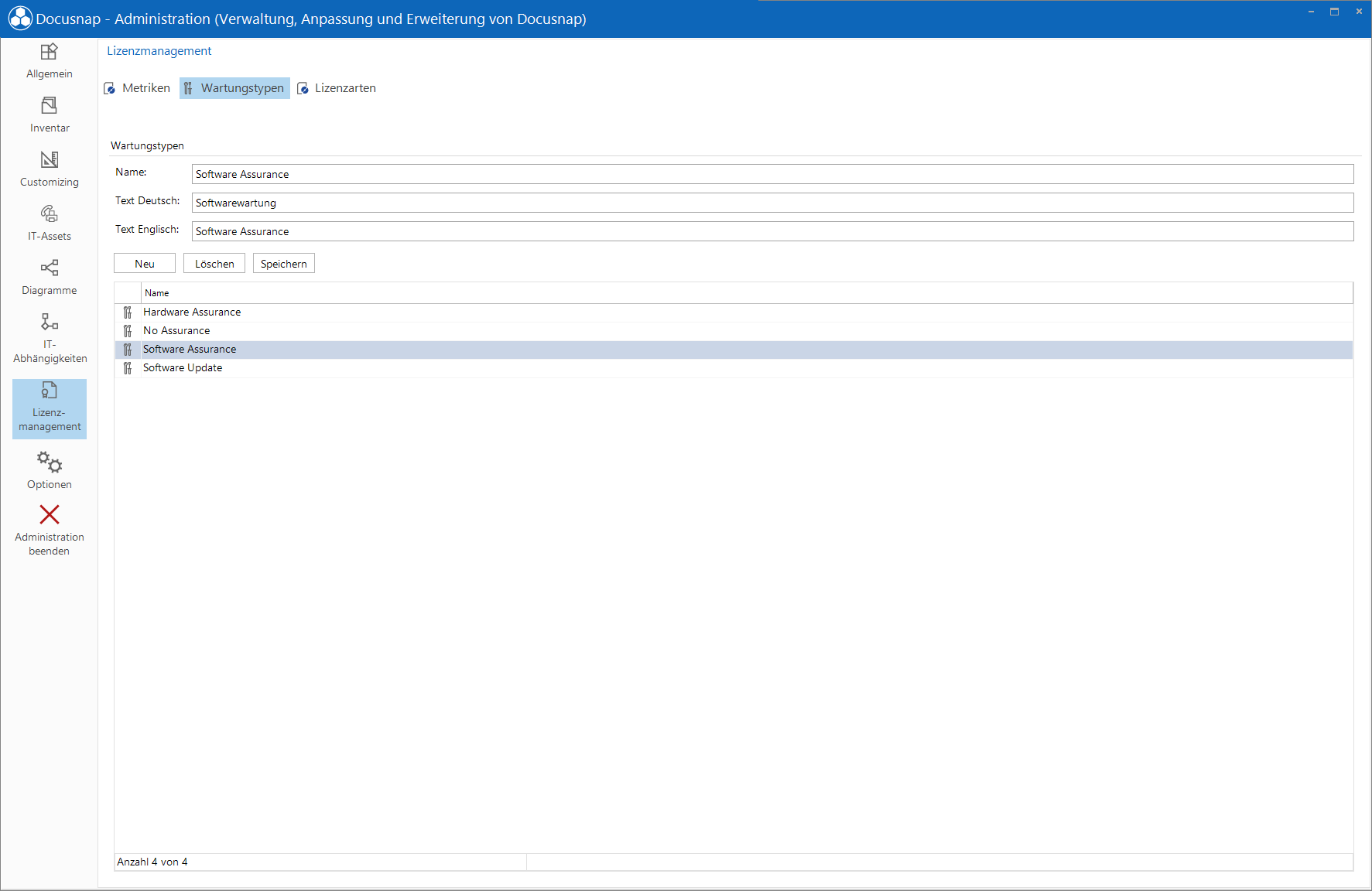Focus the Name input field
This screenshot has width=1372, height=891.
(x=772, y=174)
